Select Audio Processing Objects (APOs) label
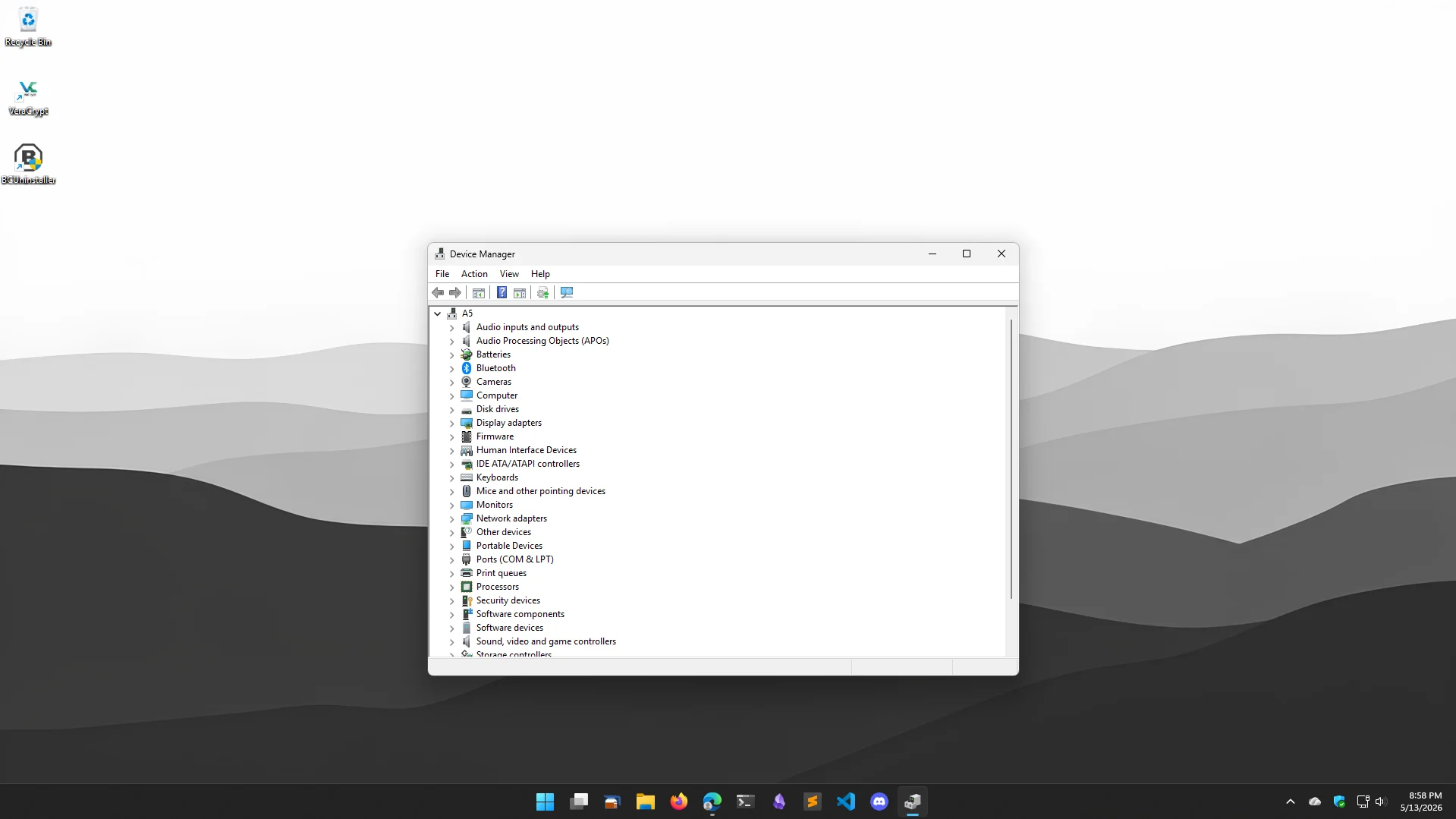The image size is (1456, 819). (542, 341)
